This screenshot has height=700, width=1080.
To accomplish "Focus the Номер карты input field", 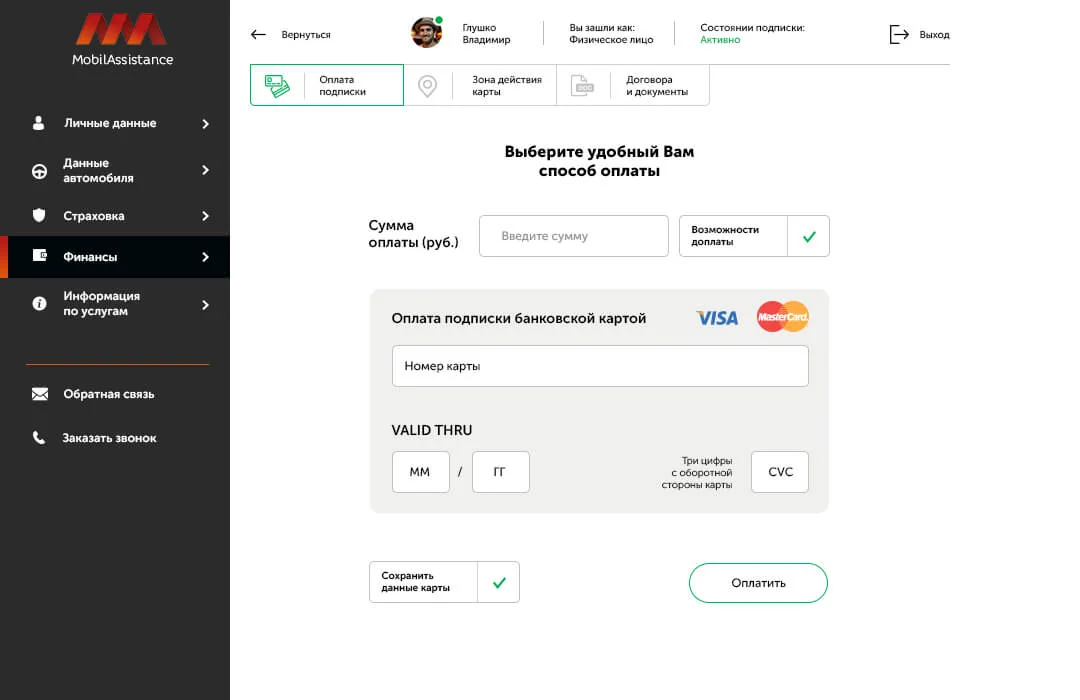I will click(x=600, y=366).
